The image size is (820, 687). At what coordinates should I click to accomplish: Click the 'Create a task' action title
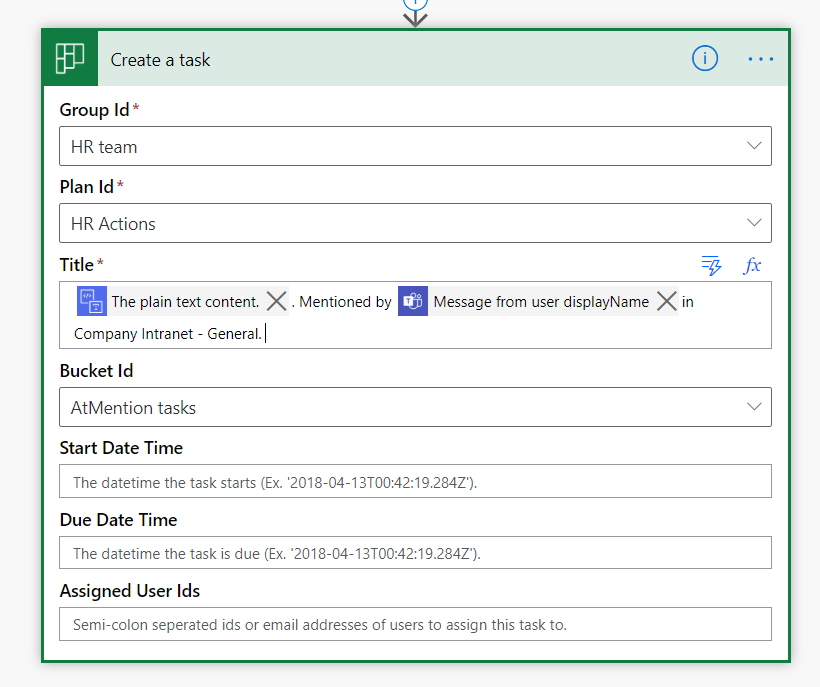[161, 60]
